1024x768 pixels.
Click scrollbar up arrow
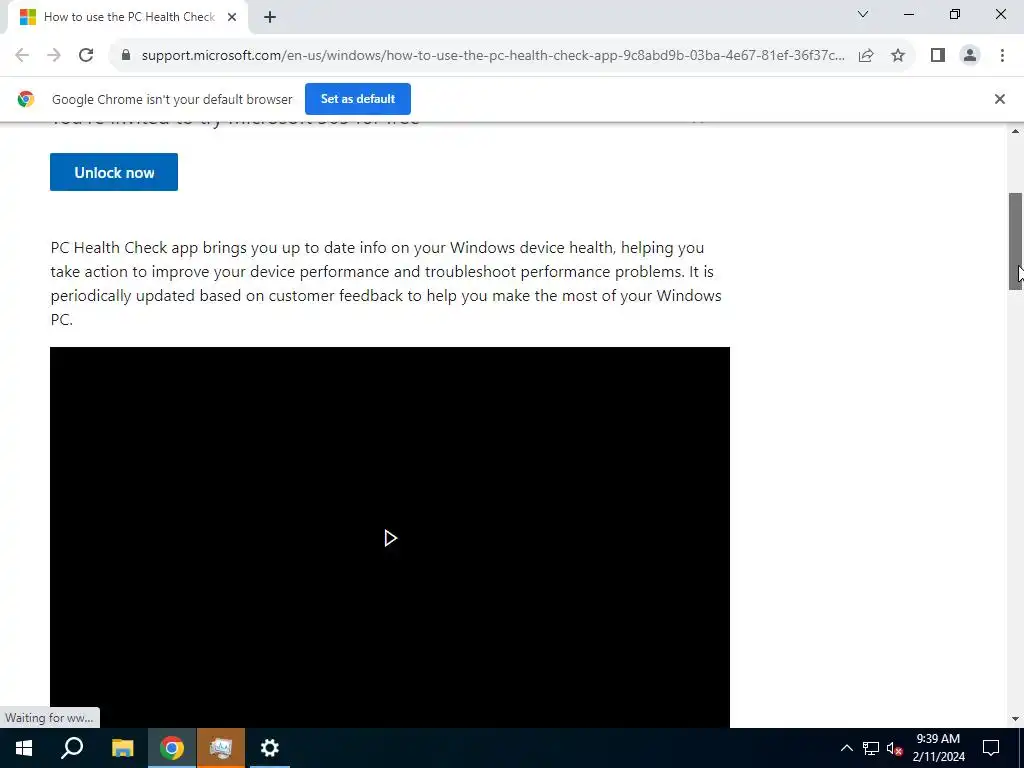[1016, 132]
